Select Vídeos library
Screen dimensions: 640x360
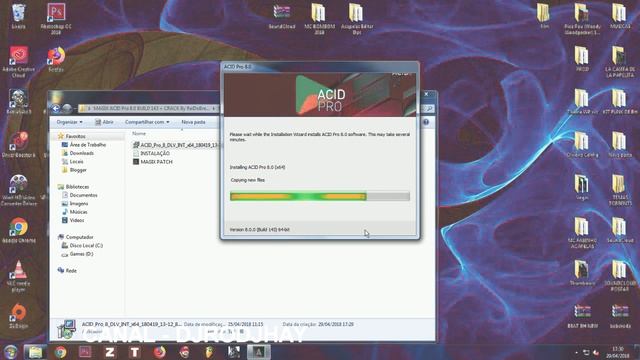73,220
